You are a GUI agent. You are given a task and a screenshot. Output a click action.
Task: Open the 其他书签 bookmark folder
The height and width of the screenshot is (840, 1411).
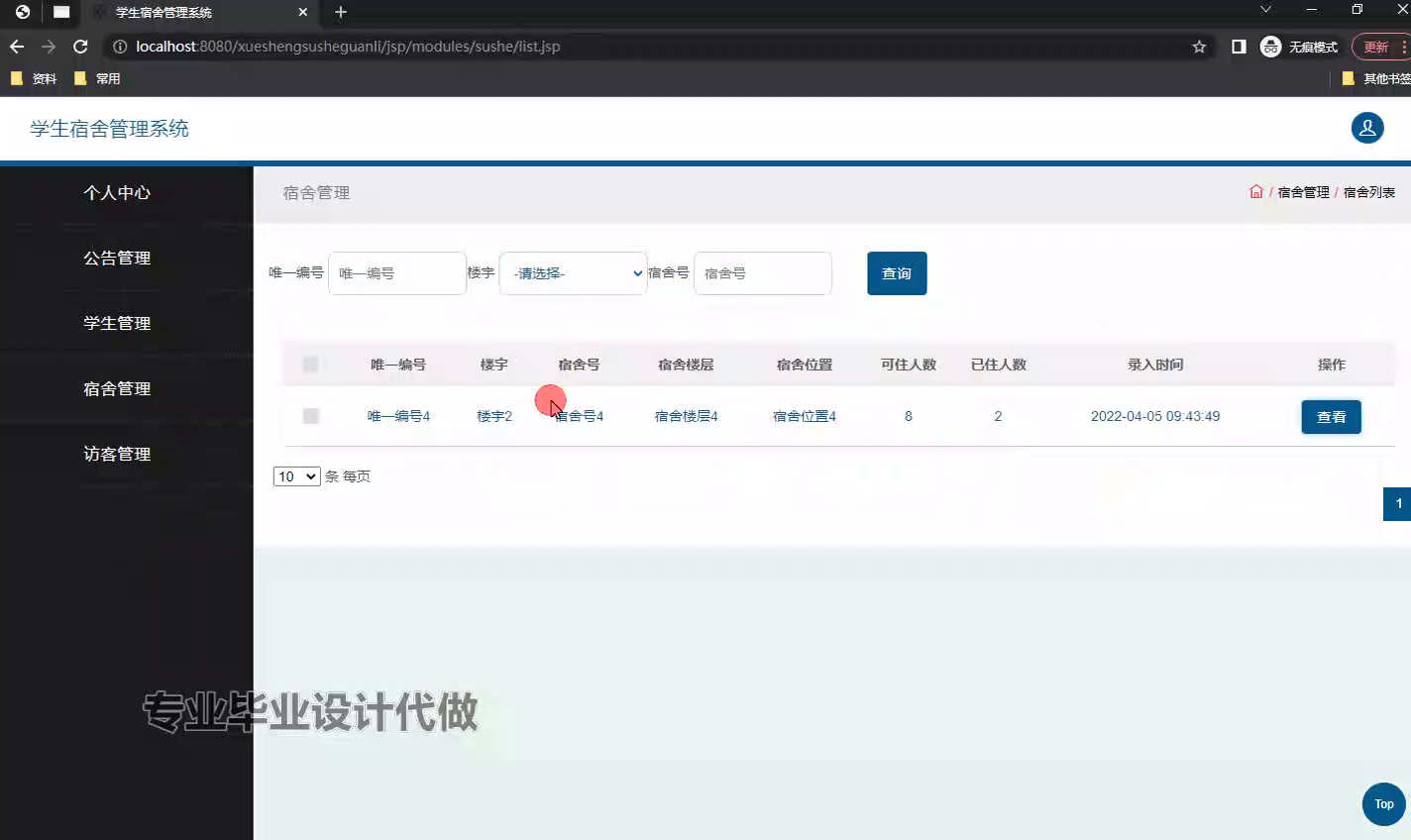coord(1376,78)
